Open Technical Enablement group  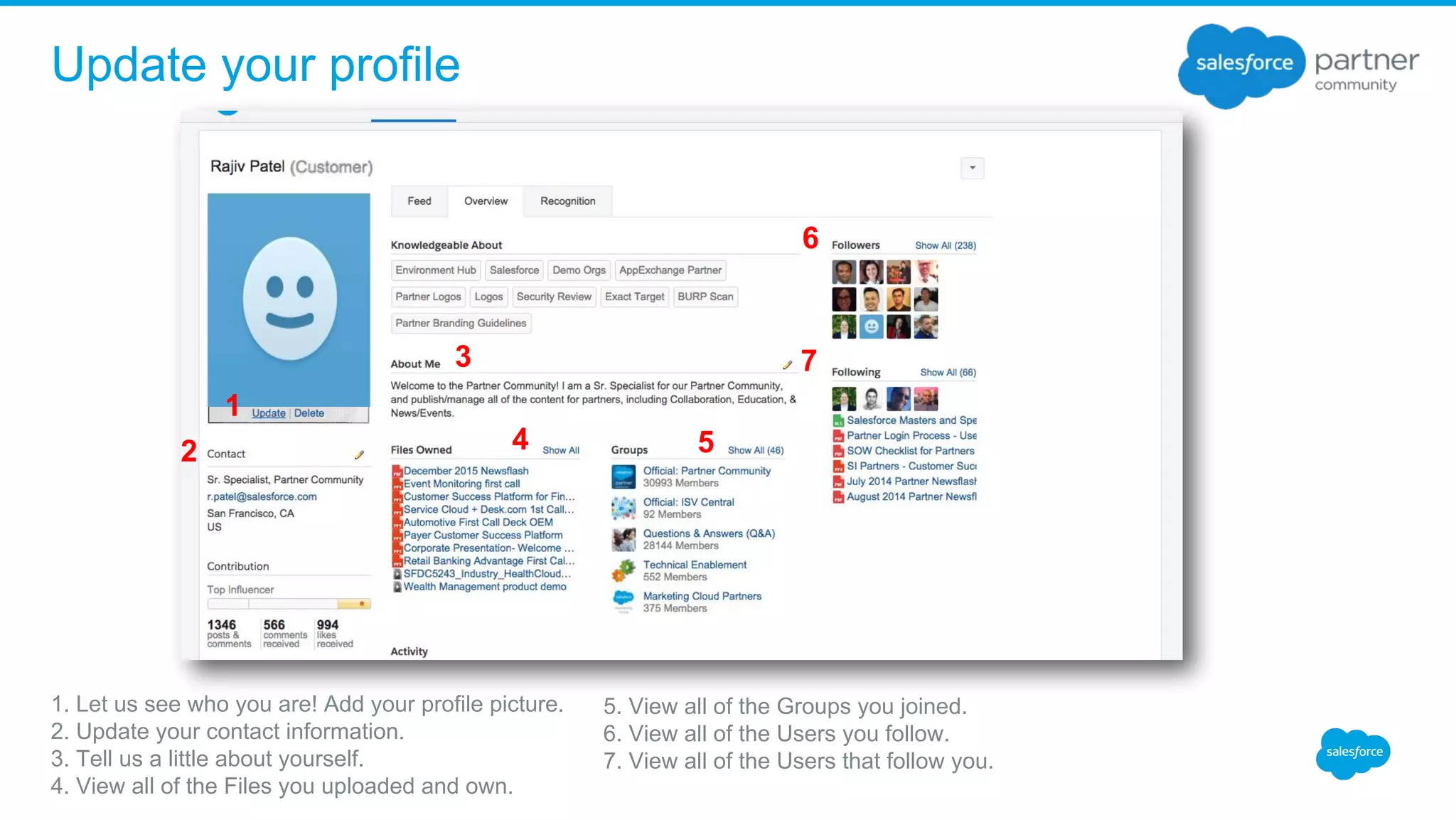pyautogui.click(x=695, y=565)
